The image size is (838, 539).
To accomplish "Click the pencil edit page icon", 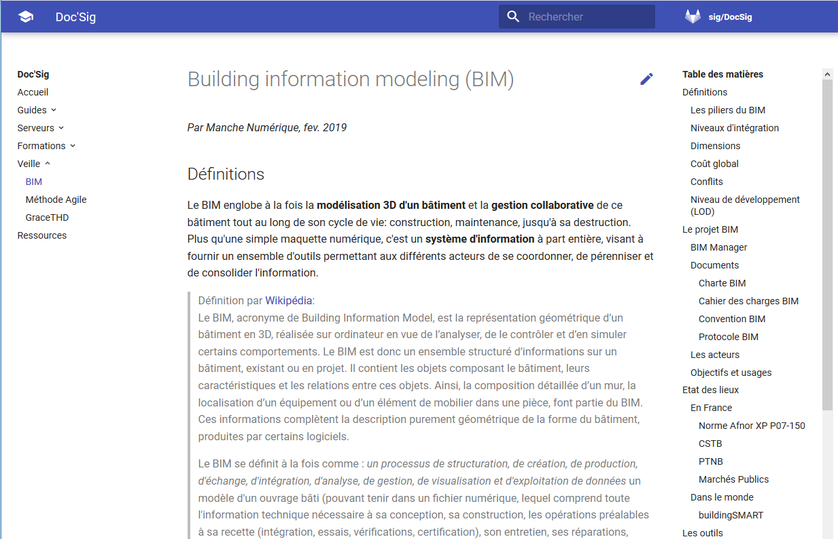I will click(x=646, y=79).
